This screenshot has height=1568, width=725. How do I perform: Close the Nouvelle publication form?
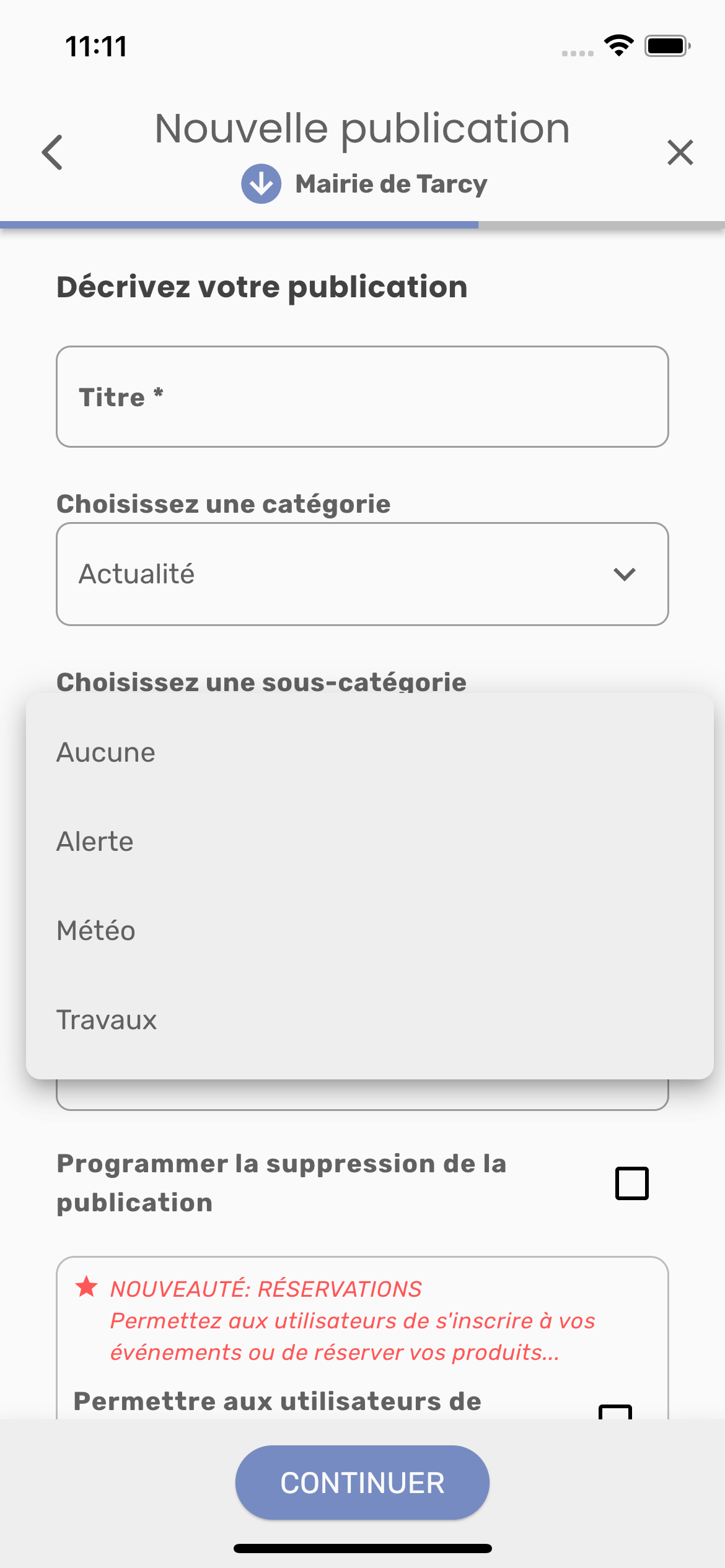680,152
